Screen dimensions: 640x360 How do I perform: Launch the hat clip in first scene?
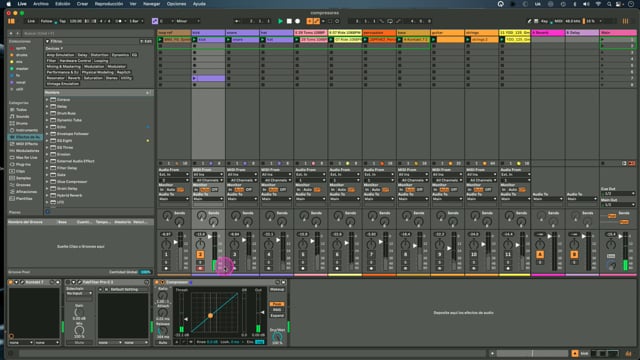(x=263, y=40)
